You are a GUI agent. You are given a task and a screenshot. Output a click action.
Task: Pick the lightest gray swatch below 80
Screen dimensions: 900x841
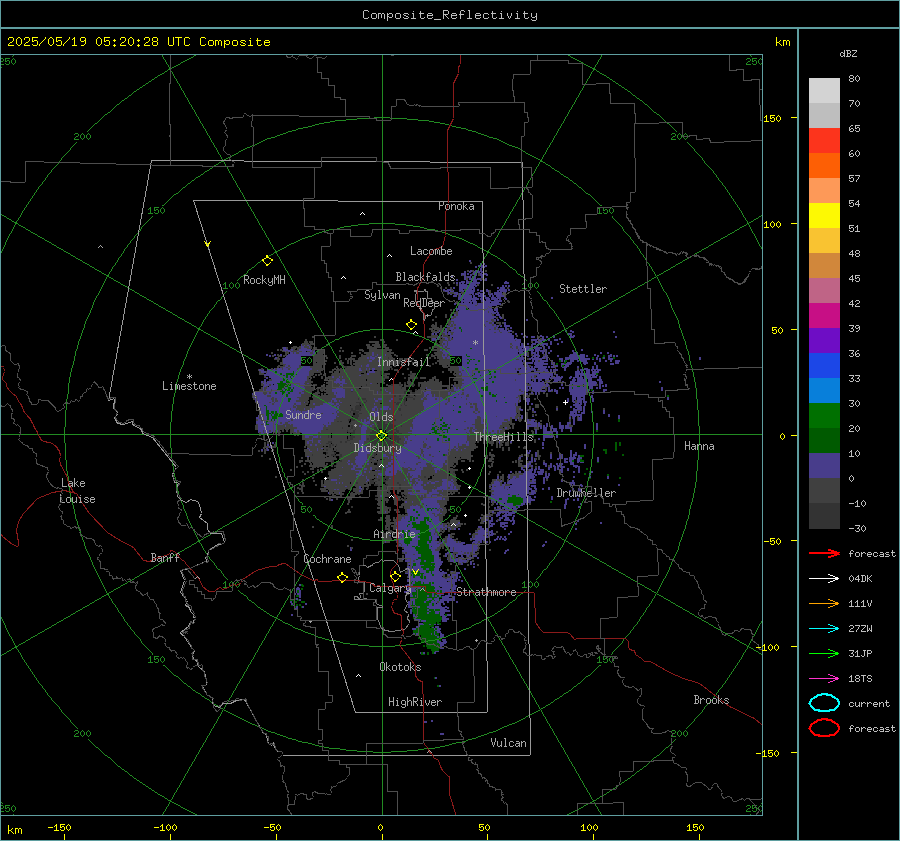(824, 91)
